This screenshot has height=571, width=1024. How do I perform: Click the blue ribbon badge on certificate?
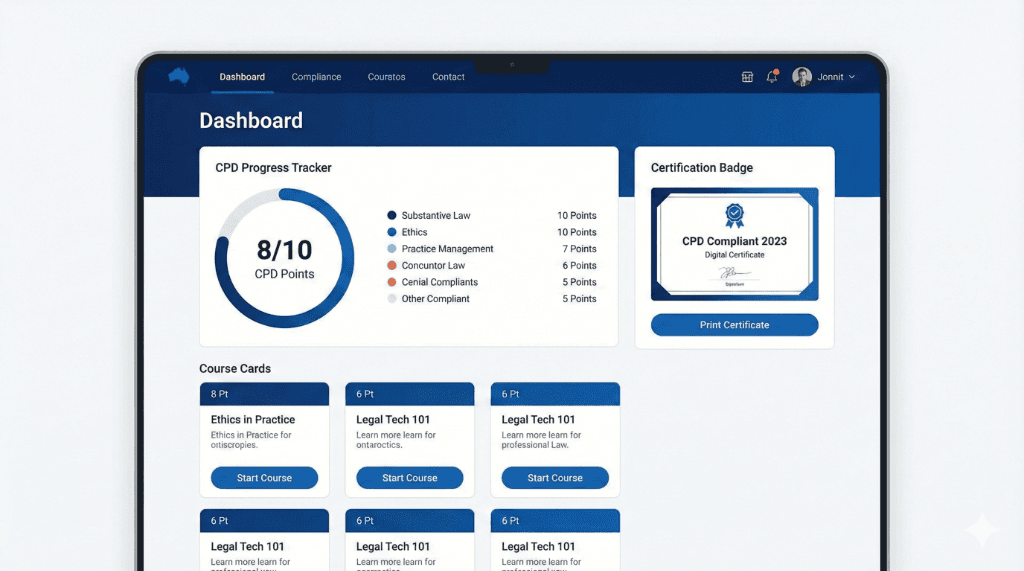coord(735,215)
